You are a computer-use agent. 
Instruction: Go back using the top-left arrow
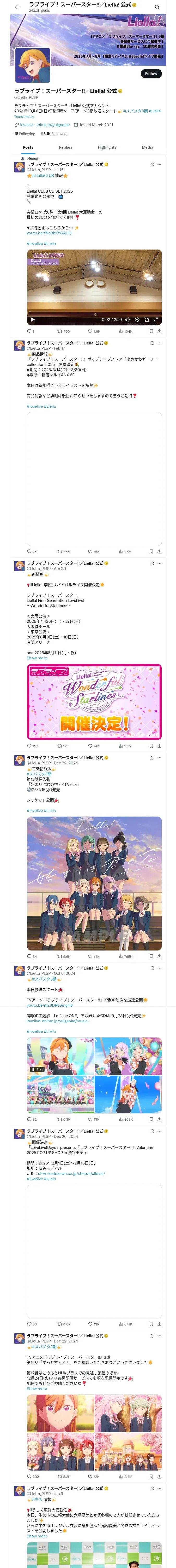pos(17,7)
